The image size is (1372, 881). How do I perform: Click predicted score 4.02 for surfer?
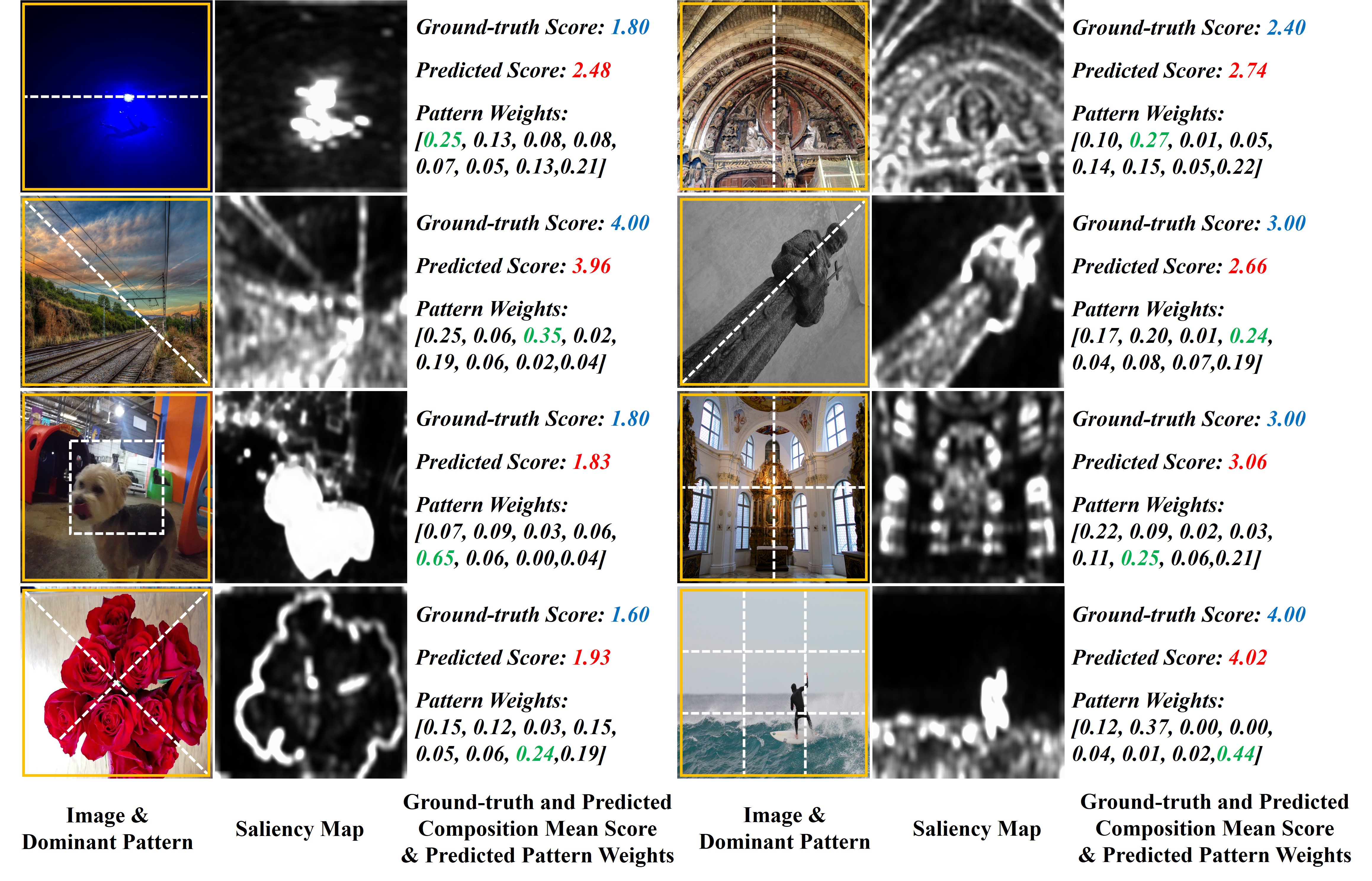point(1247,657)
